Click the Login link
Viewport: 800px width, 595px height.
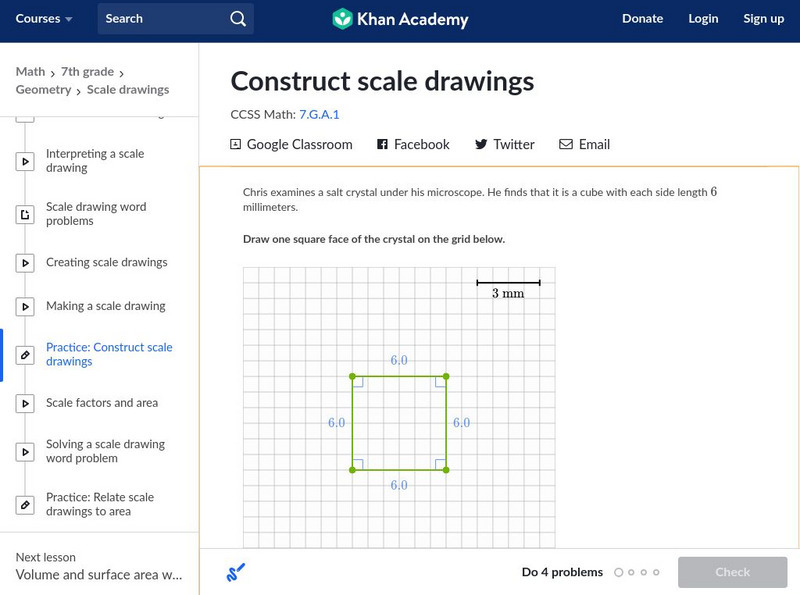pyautogui.click(x=703, y=18)
